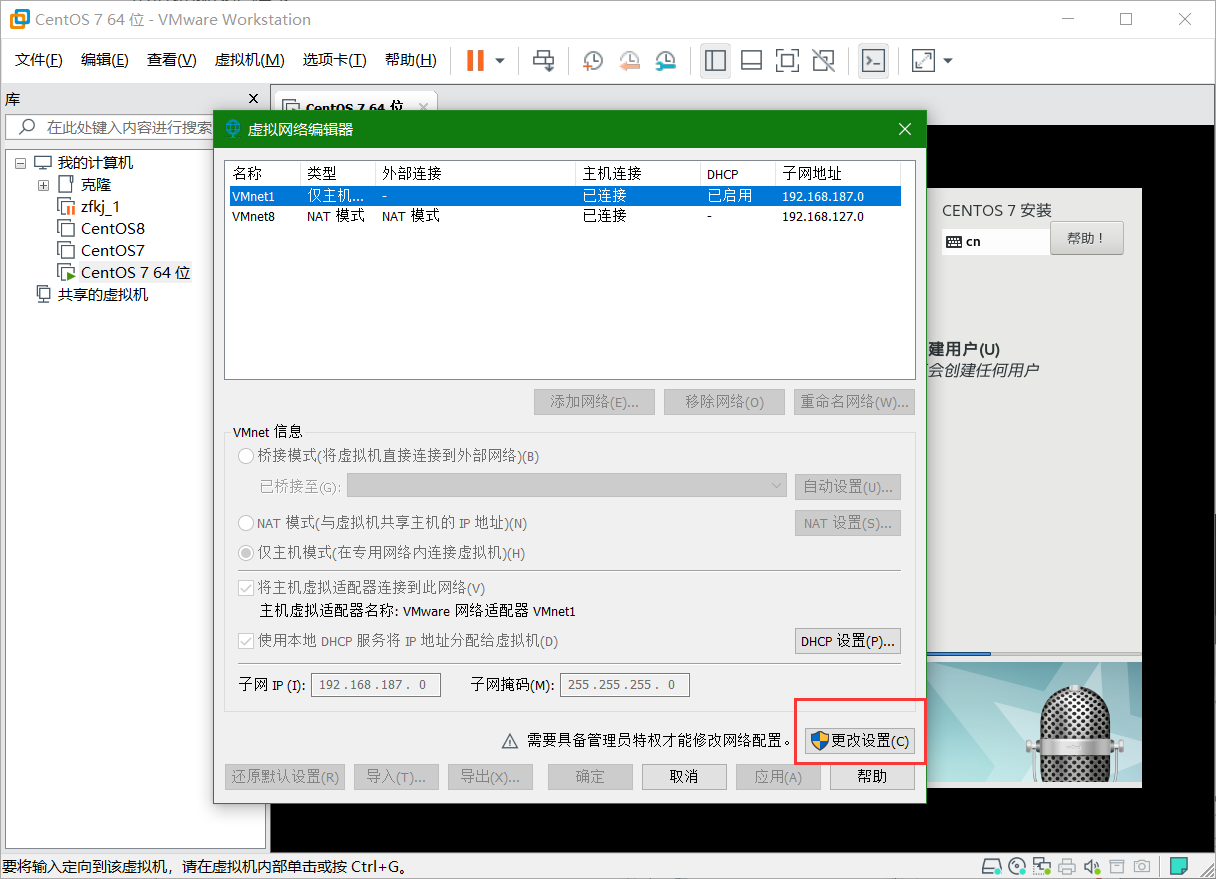Click the DHCP 设置(P)... button

click(848, 641)
